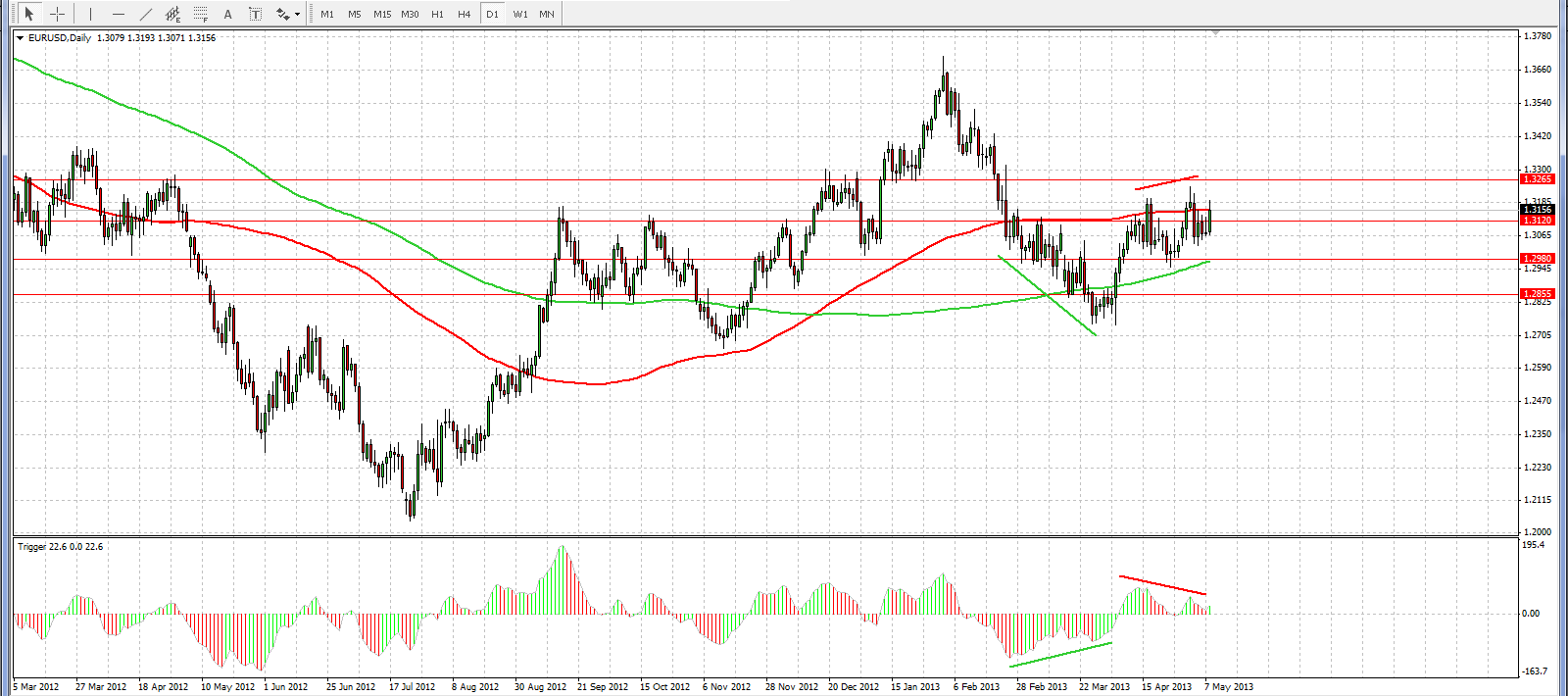
Task: Choose the Draw Text tool
Action: click(227, 14)
